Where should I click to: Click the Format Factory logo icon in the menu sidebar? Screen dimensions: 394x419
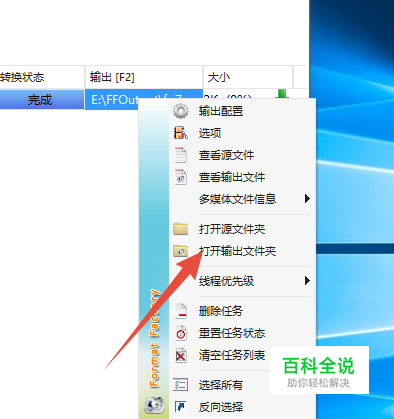(154, 405)
